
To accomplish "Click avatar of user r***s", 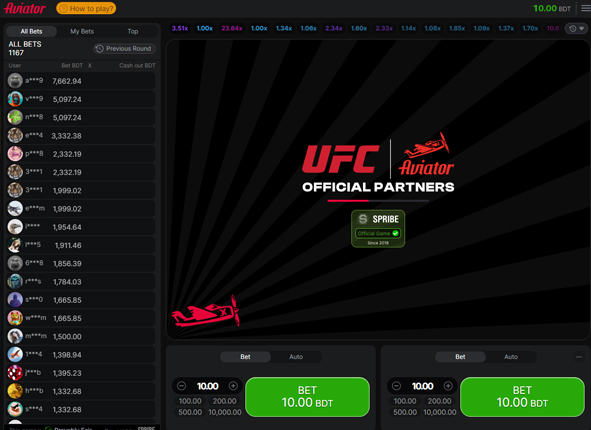I will coord(15,282).
